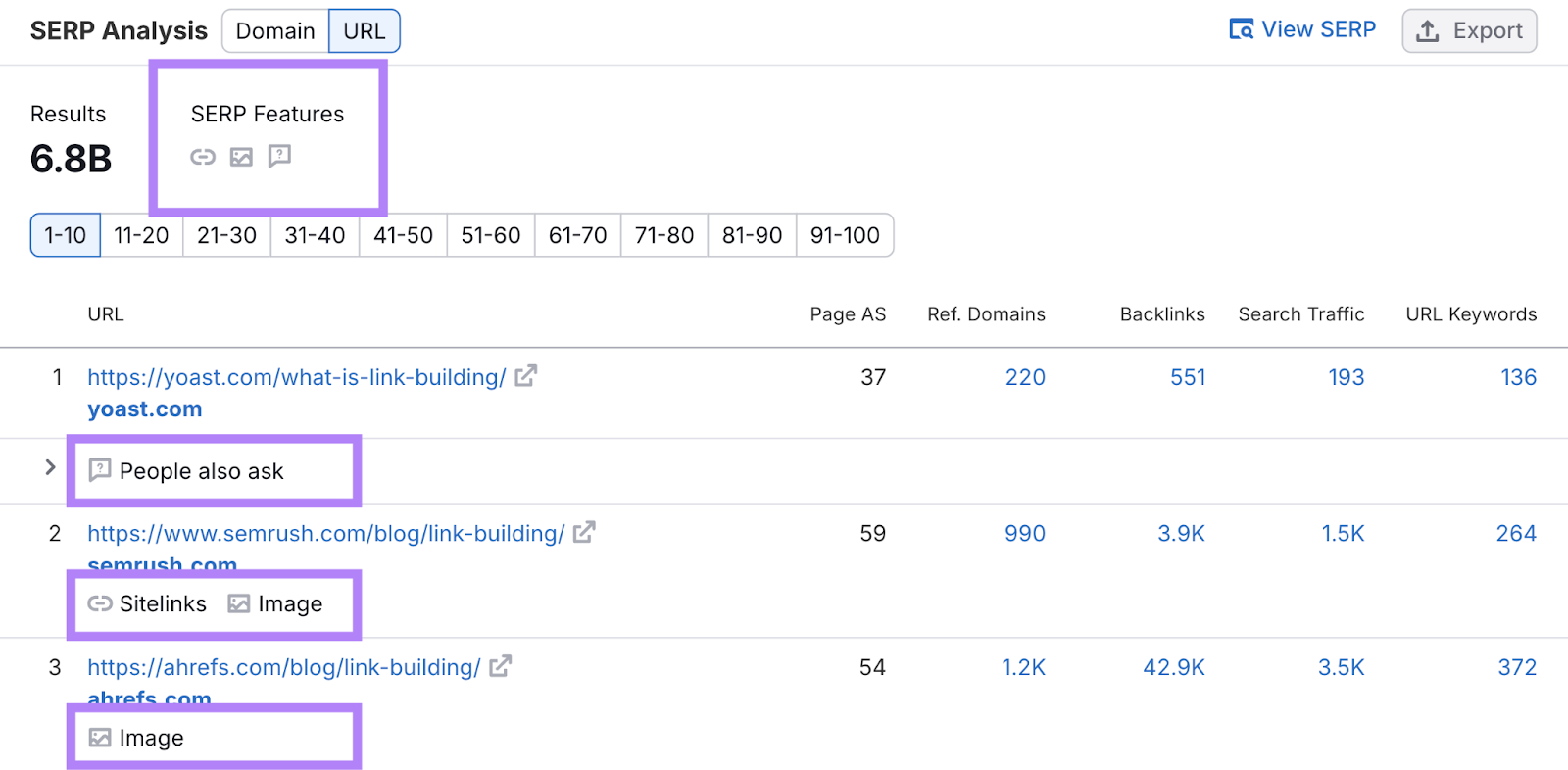Click the Search Traffic column header

tap(1300, 314)
